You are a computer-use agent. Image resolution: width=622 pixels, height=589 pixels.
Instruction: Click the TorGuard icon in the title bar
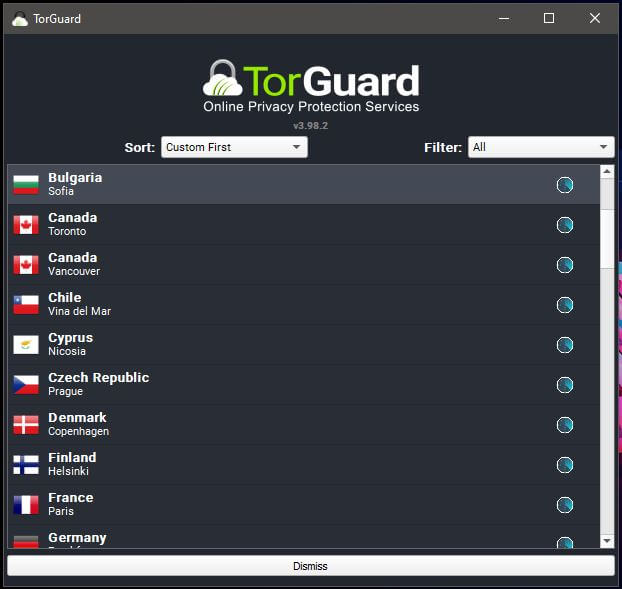point(20,19)
